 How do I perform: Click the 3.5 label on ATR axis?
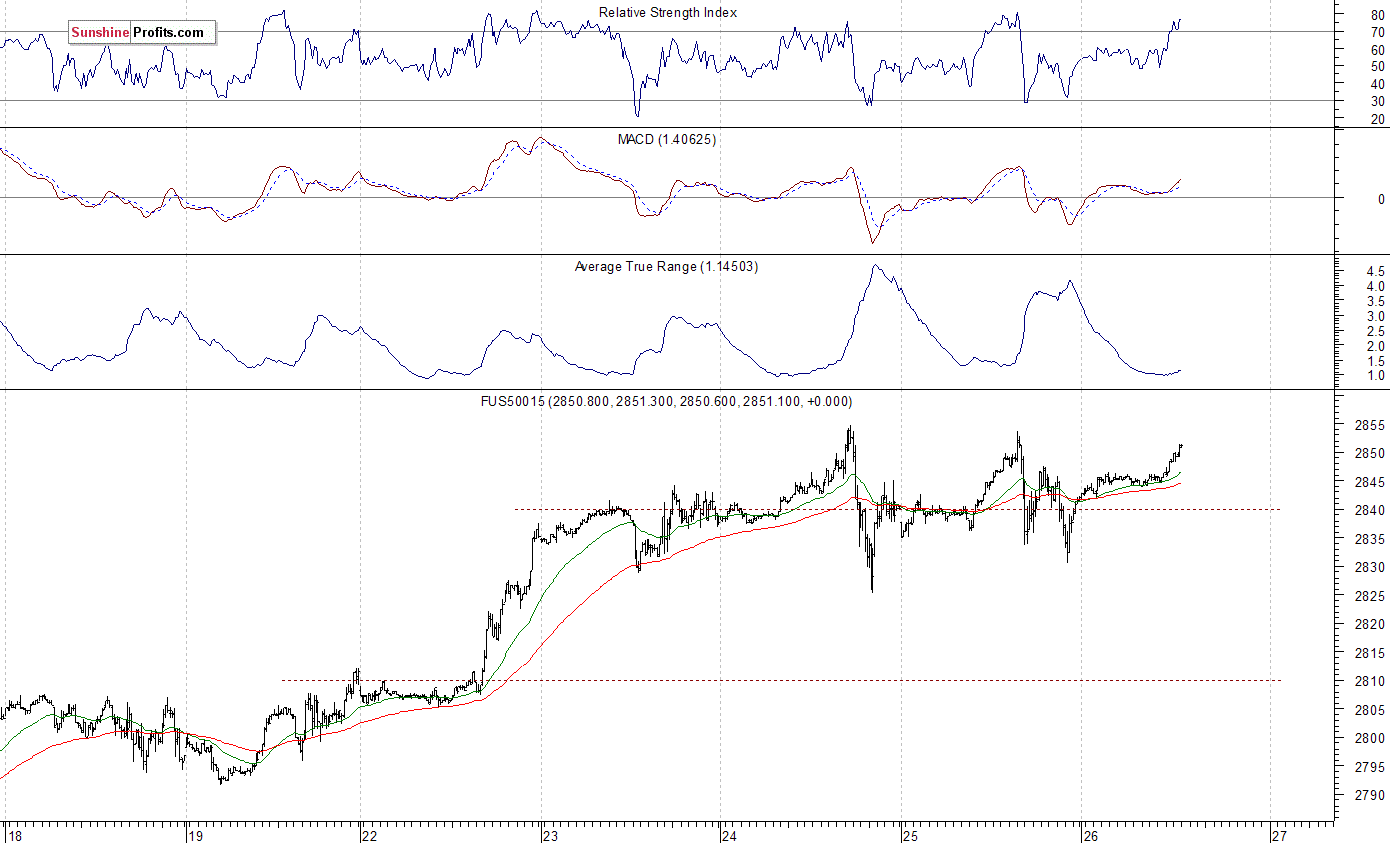[1375, 302]
